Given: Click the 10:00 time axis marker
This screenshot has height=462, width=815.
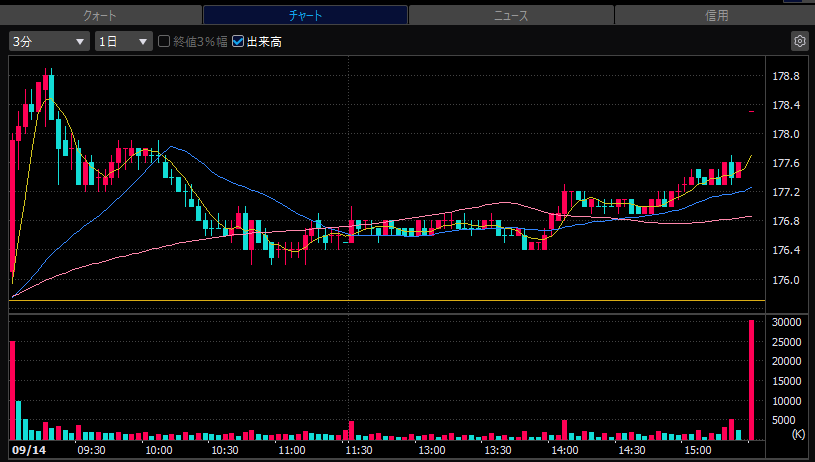Looking at the screenshot, I should click(x=159, y=450).
